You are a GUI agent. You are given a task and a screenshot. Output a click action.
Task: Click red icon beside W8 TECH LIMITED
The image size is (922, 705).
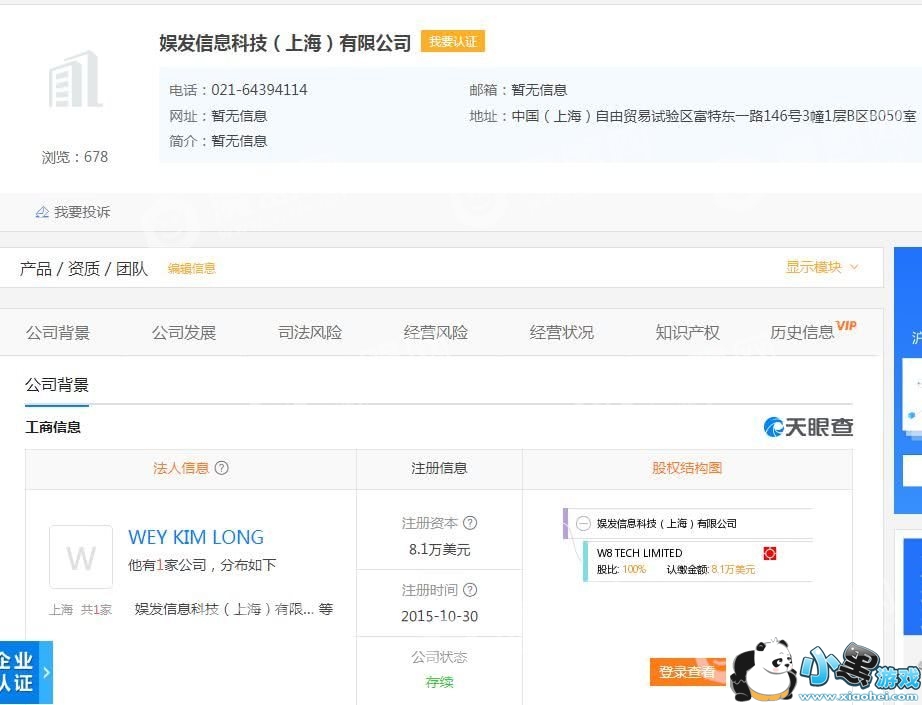pyautogui.click(x=770, y=553)
